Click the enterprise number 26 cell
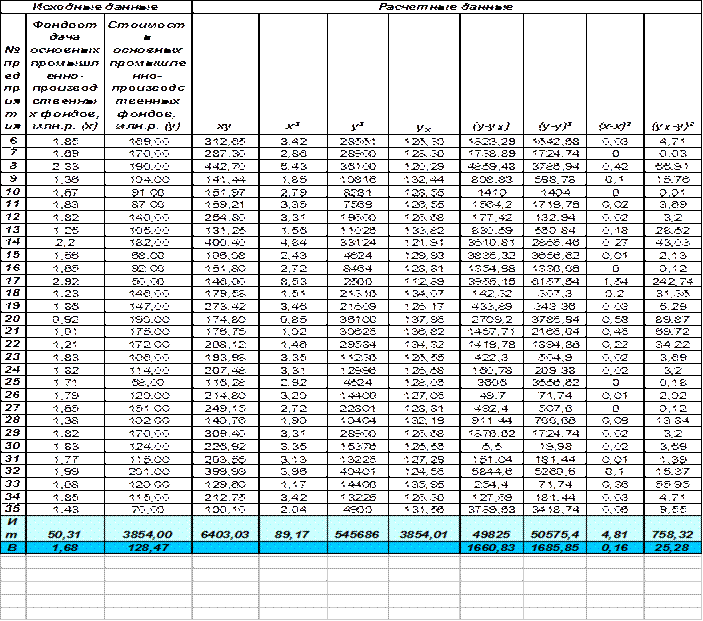Viewport: 703px width, 621px height. click(x=13, y=395)
